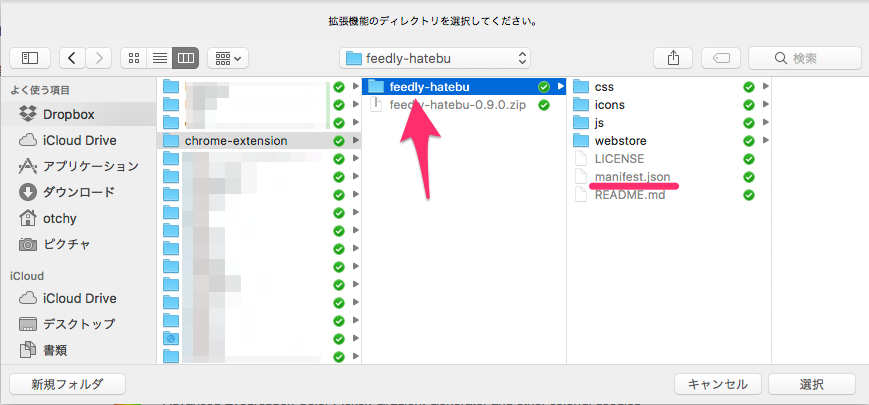Image resolution: width=869 pixels, height=405 pixels.
Task: Open 書類 in the sidebar
Action: point(78,350)
